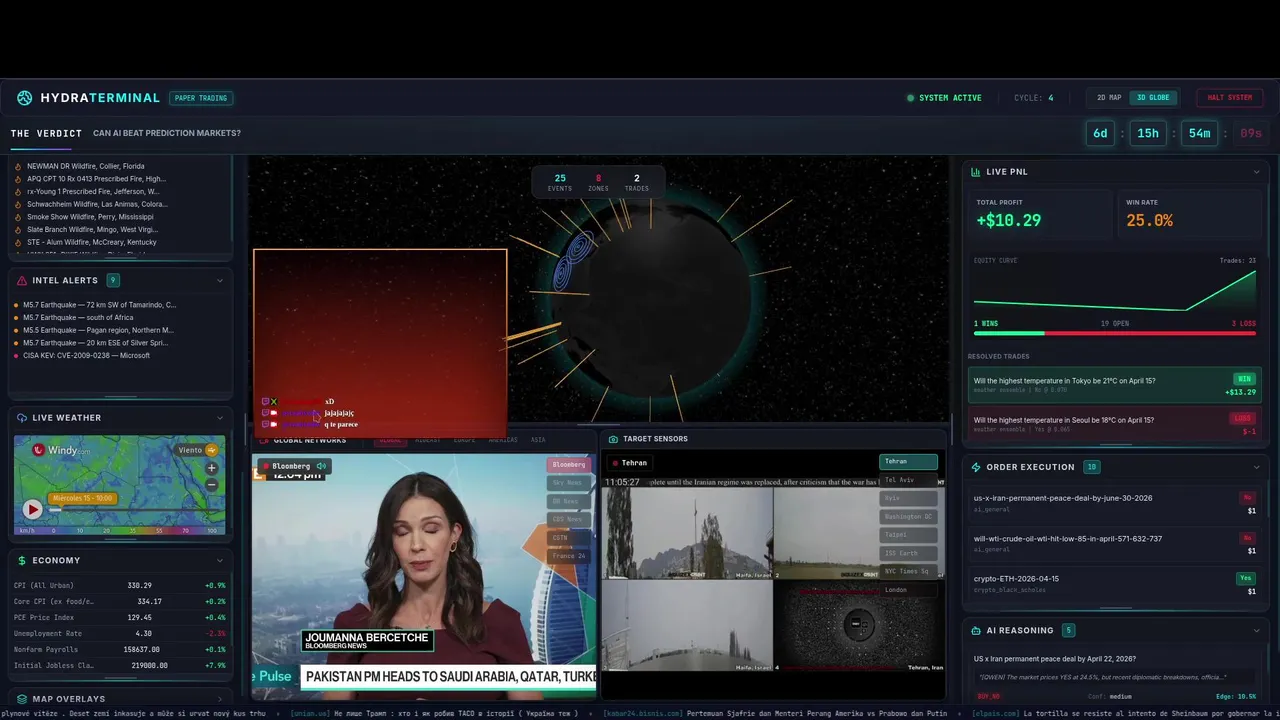Select the CGTN channel button

tap(569, 538)
